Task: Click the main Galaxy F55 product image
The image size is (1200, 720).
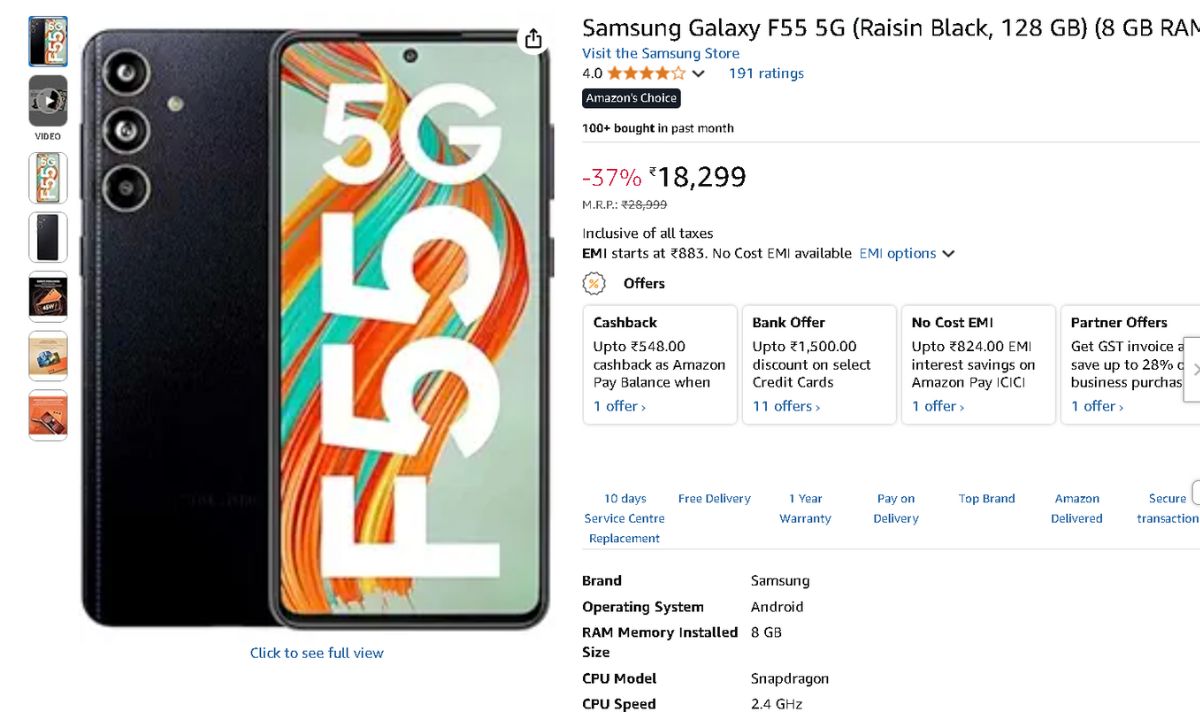Action: 315,330
